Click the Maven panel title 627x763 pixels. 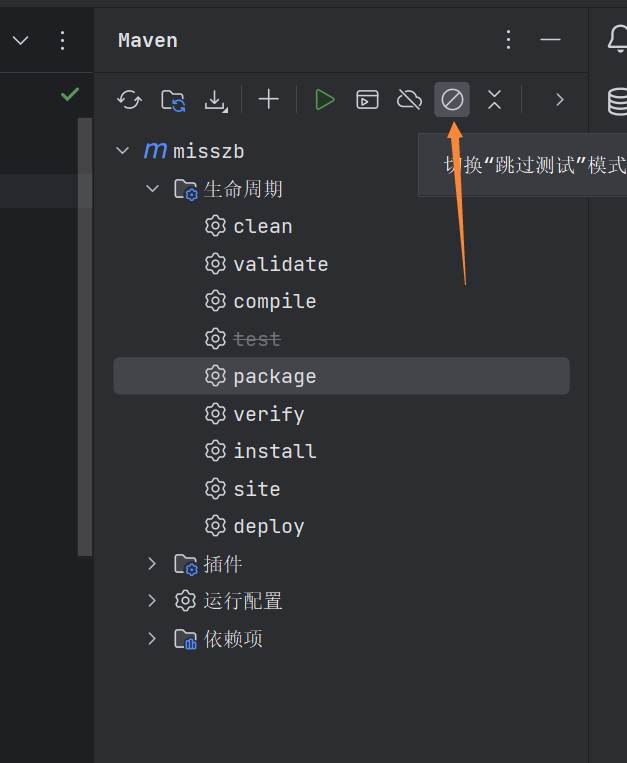click(x=148, y=40)
